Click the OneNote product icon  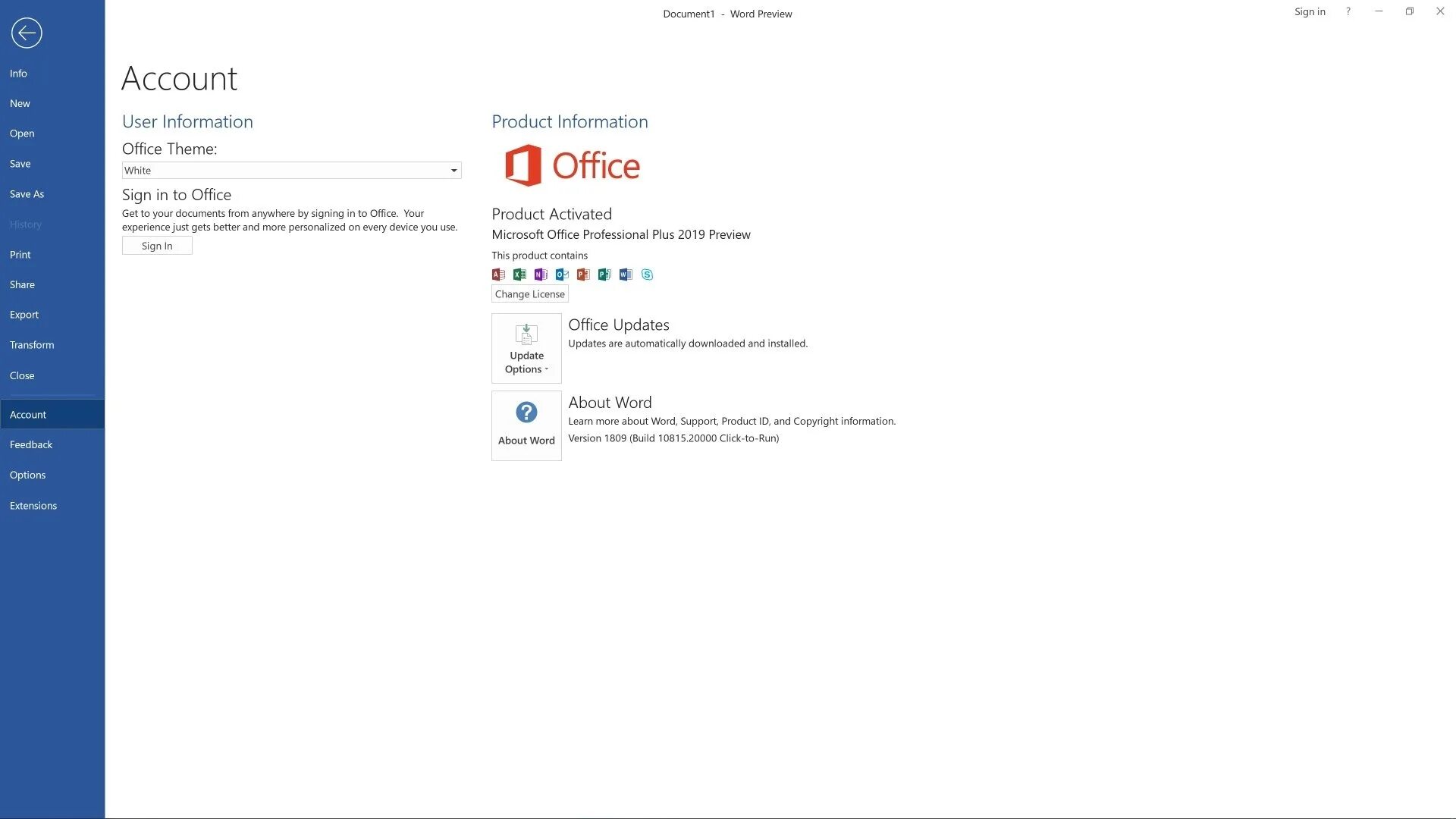pos(541,275)
